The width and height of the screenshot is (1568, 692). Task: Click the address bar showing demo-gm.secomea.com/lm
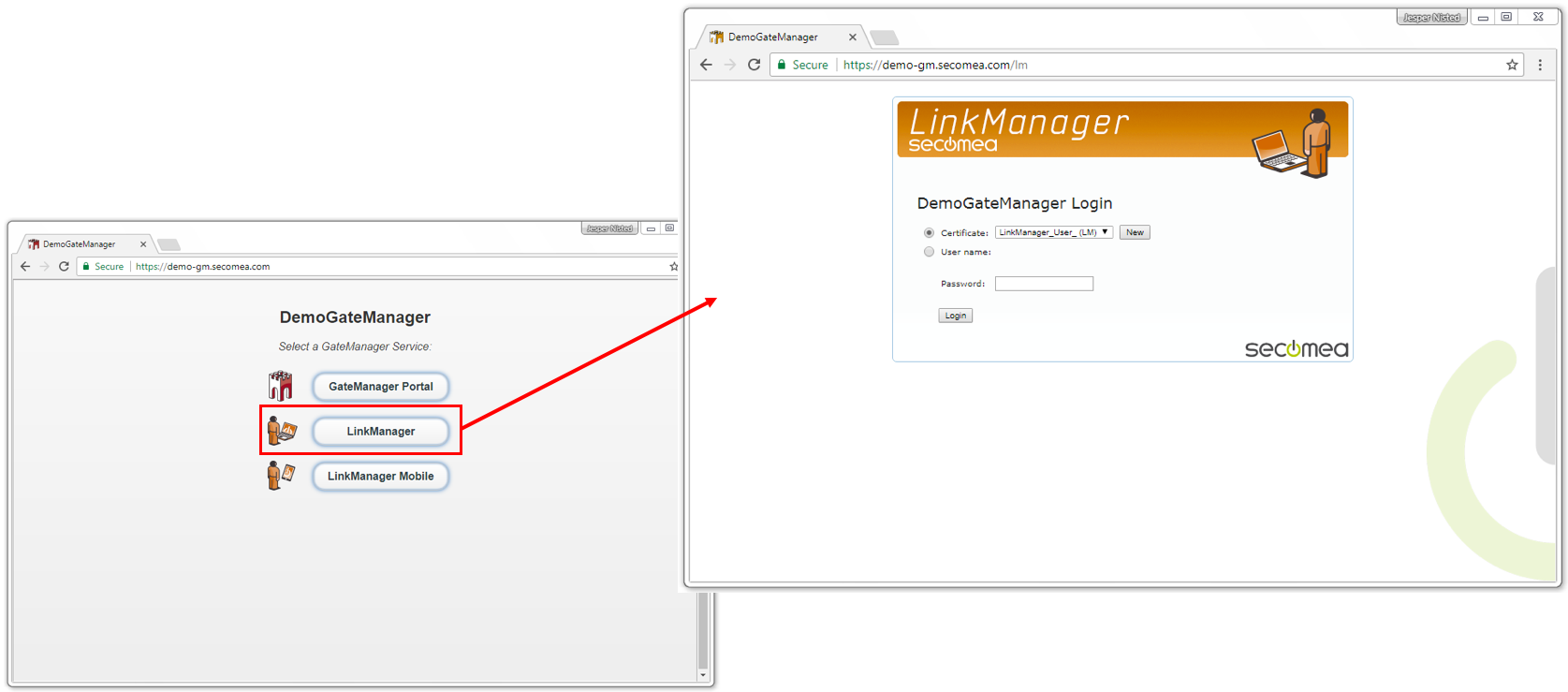coord(1147,65)
